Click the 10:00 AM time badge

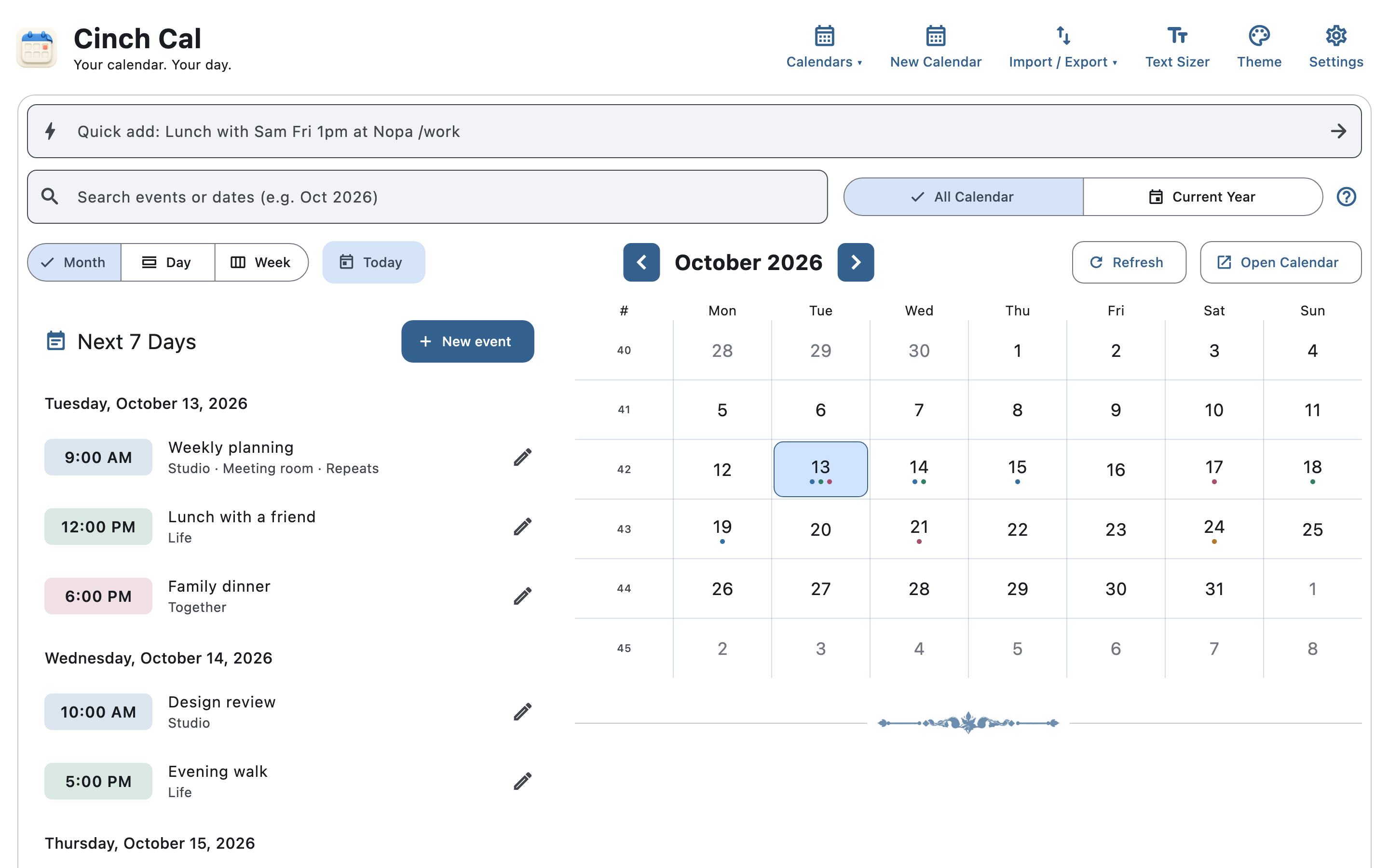tap(98, 712)
